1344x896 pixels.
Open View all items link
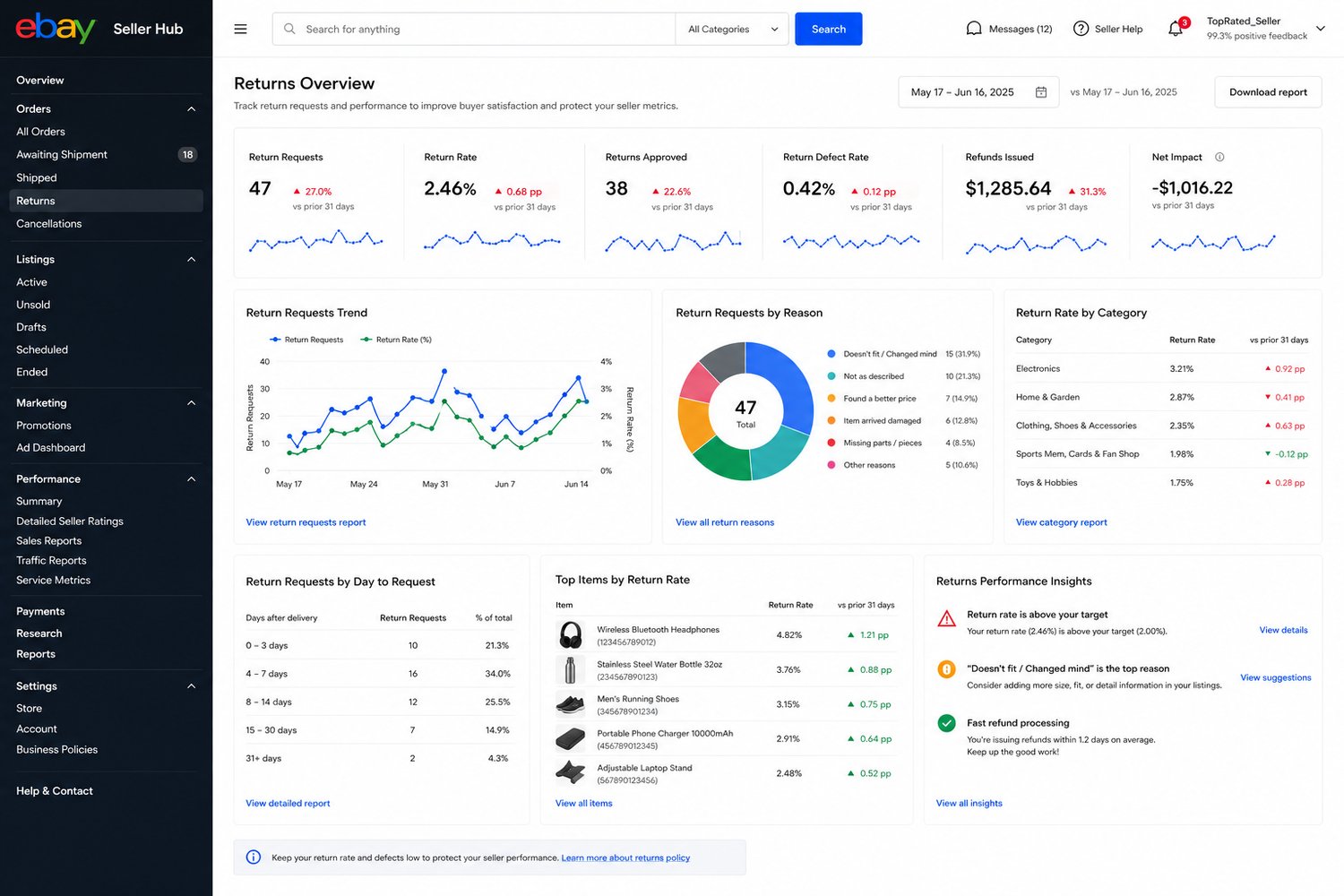tap(584, 804)
